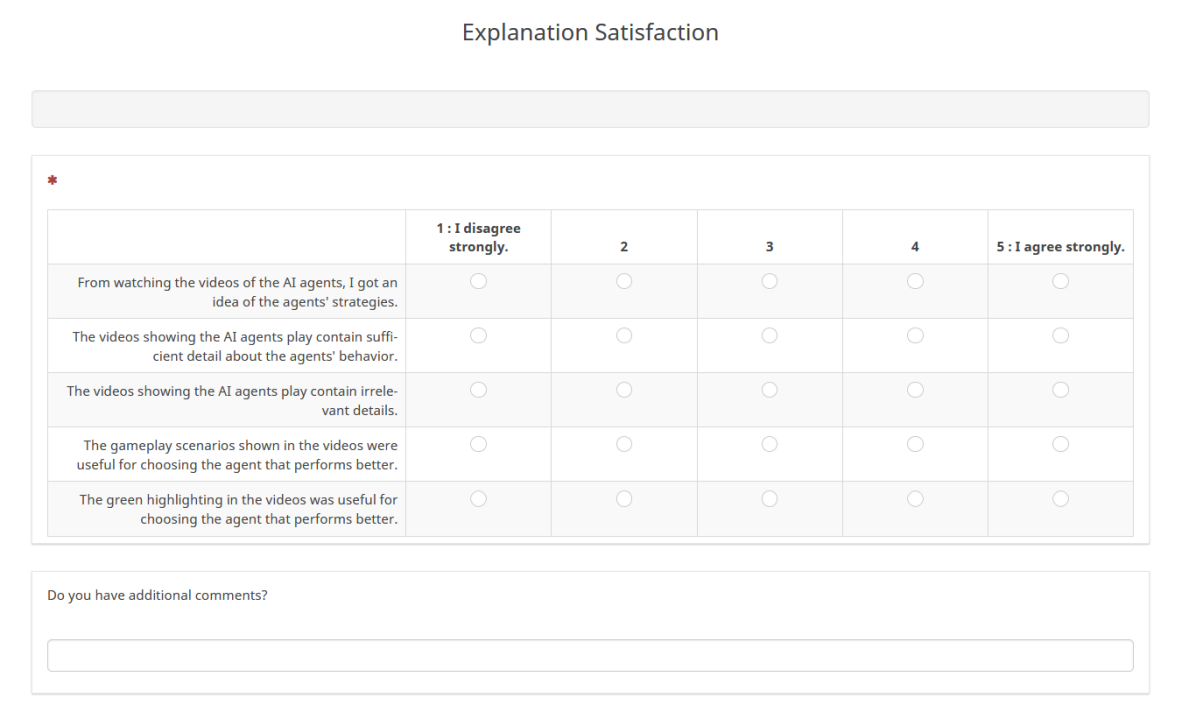The width and height of the screenshot is (1196, 726).
Task: Rate 'agents' strategies' statement as 1 disagree strongly
Action: pyautogui.click(x=478, y=282)
